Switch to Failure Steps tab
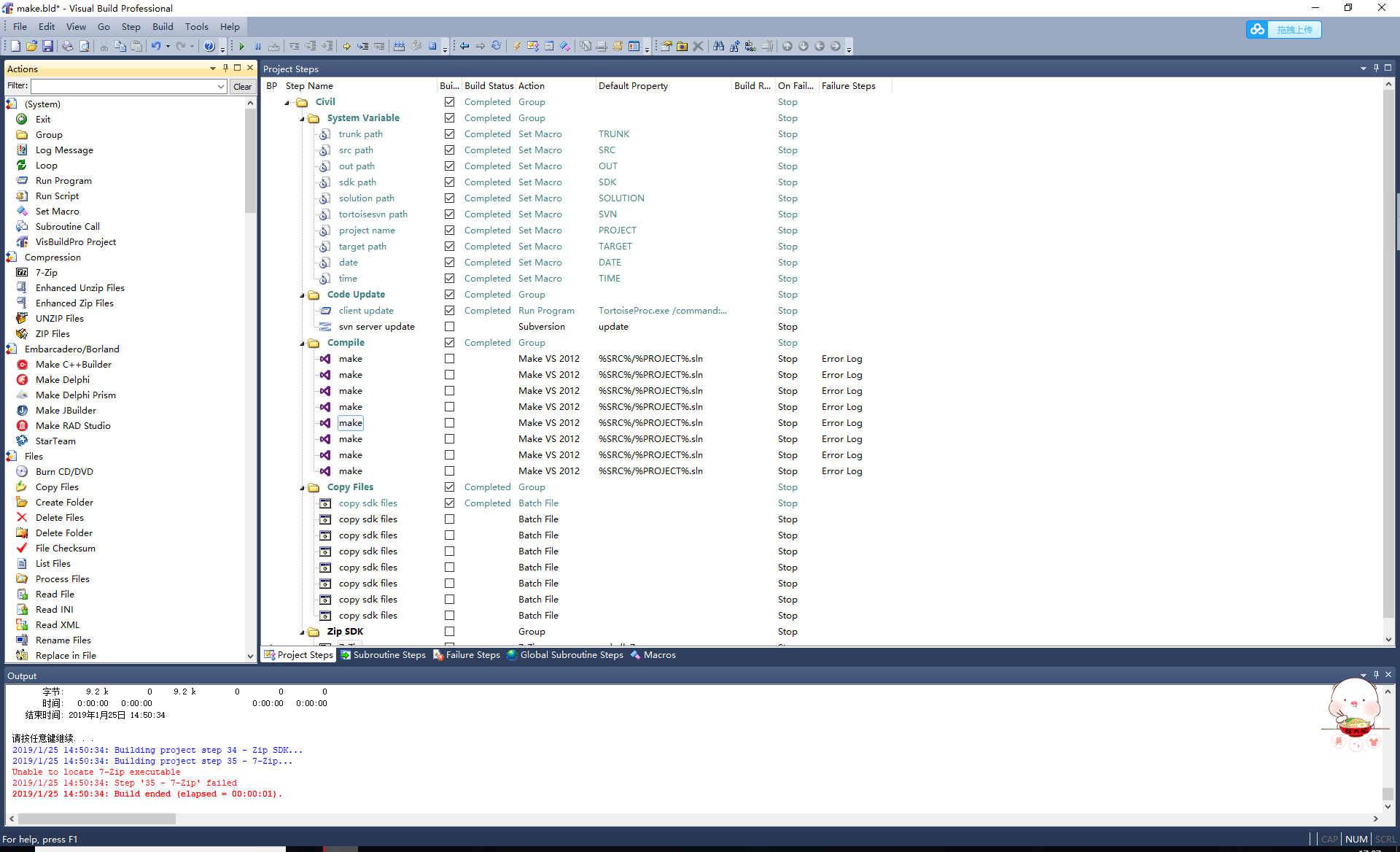The width and height of the screenshot is (1400, 852). (467, 655)
